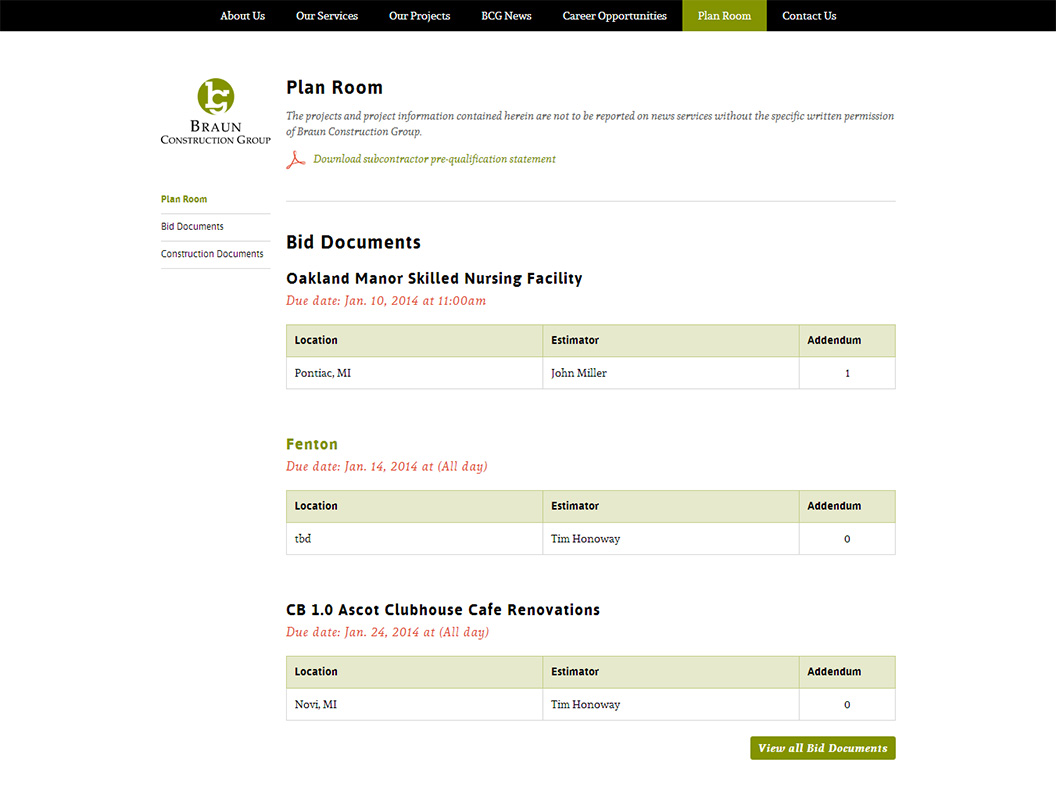Image resolution: width=1056 pixels, height=807 pixels.
Task: Navigate to BCG News
Action: (x=506, y=16)
